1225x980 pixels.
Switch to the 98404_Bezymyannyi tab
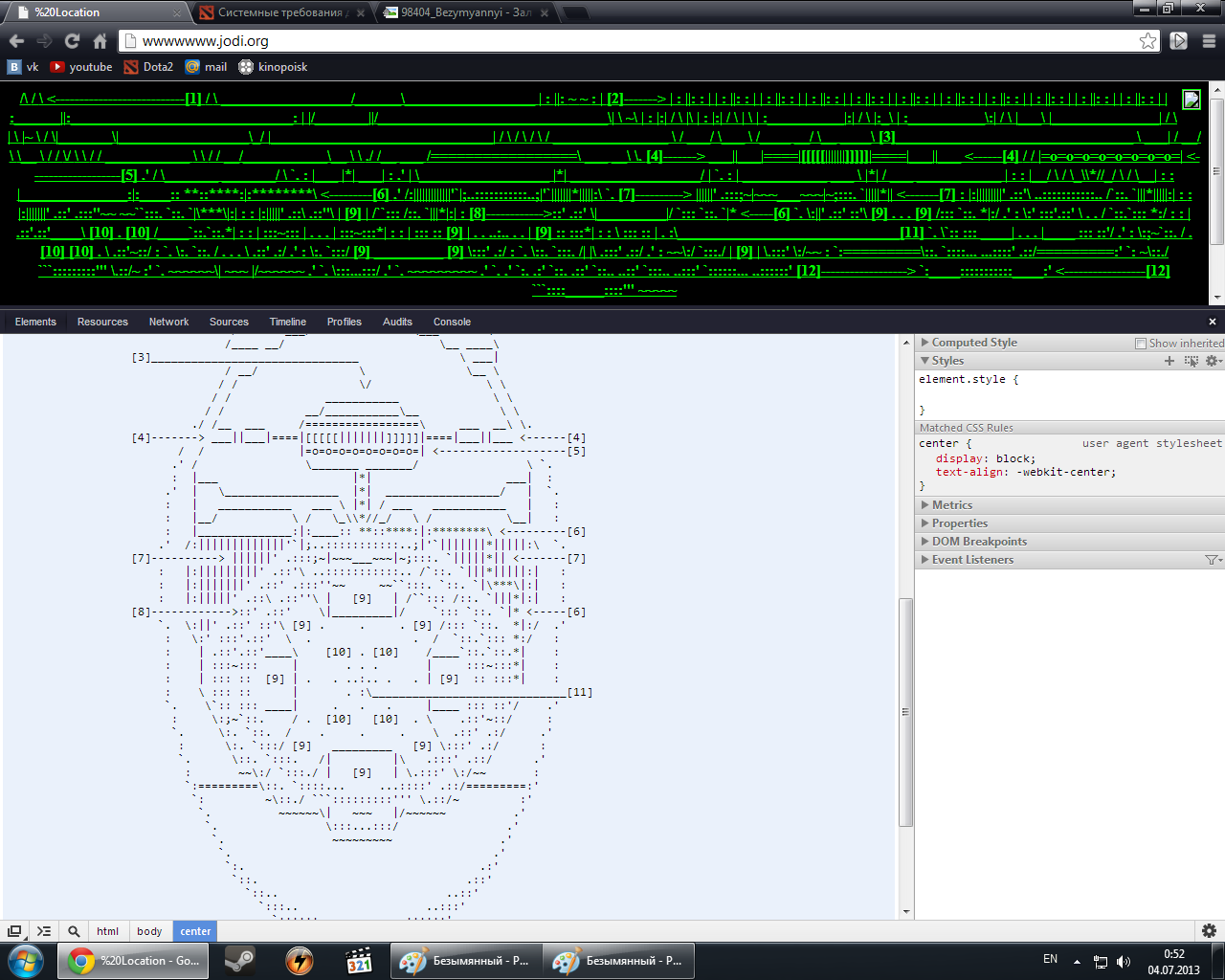466,12
